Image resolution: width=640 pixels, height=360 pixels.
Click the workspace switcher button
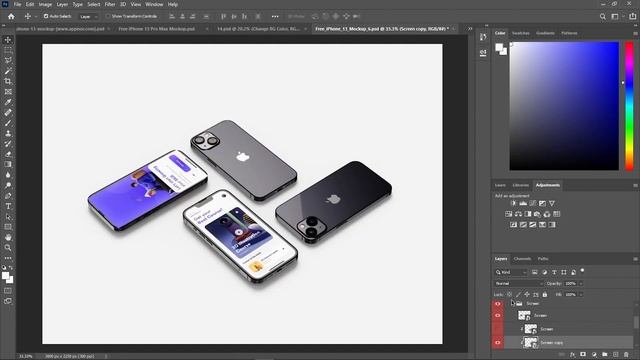[615, 16]
